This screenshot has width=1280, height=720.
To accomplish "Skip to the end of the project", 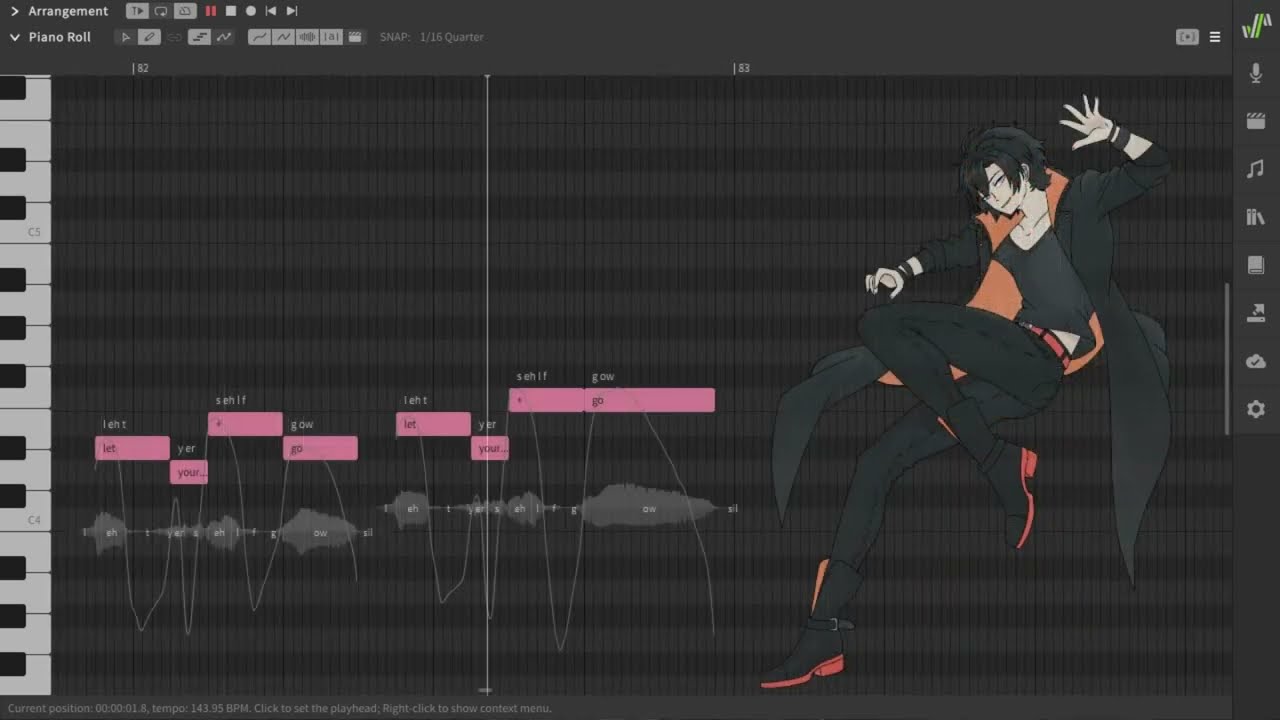I will coord(292,11).
